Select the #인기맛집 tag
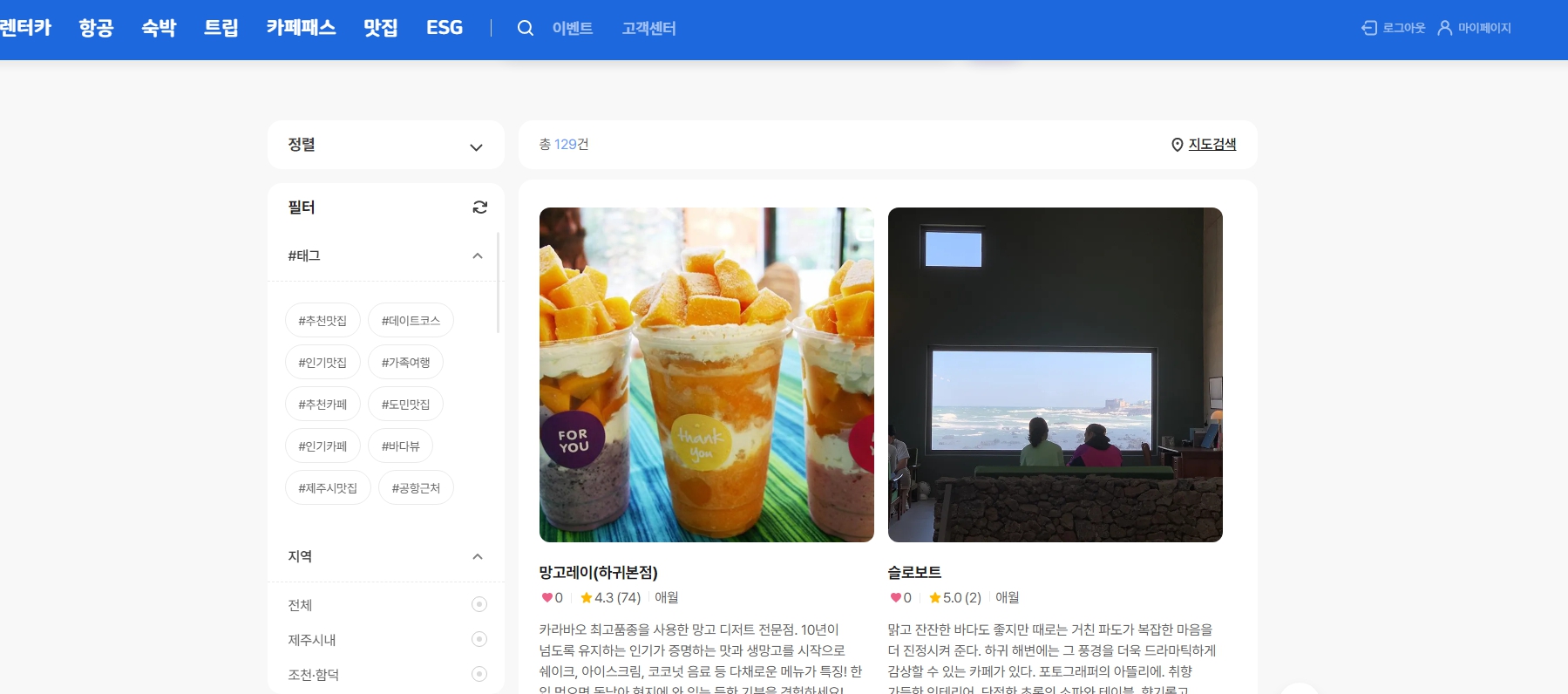Image resolution: width=1568 pixels, height=694 pixels. pos(322,362)
